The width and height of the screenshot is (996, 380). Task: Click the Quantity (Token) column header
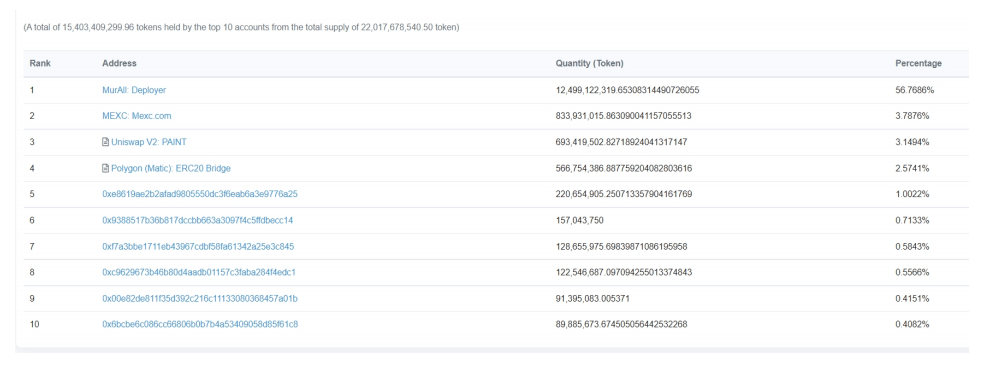tap(589, 64)
